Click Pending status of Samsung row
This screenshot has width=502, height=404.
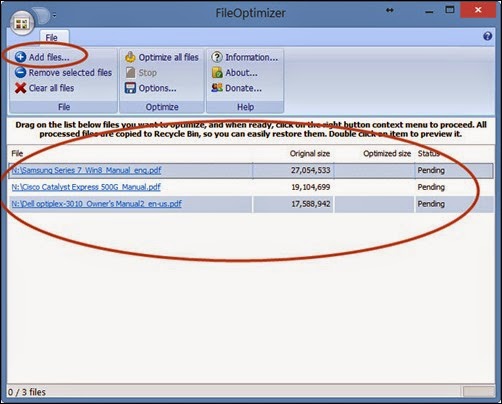(431, 170)
